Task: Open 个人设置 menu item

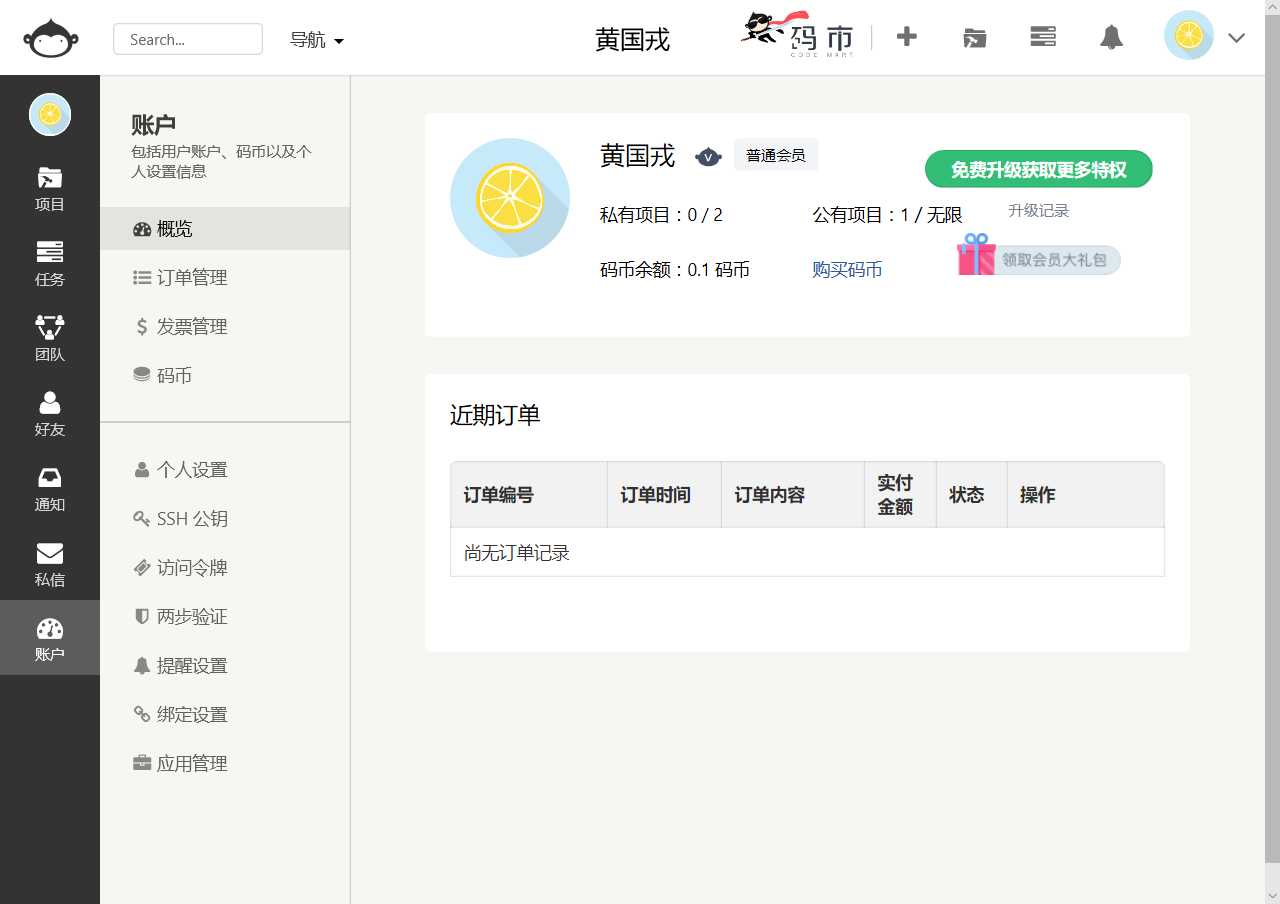Action: [225, 469]
